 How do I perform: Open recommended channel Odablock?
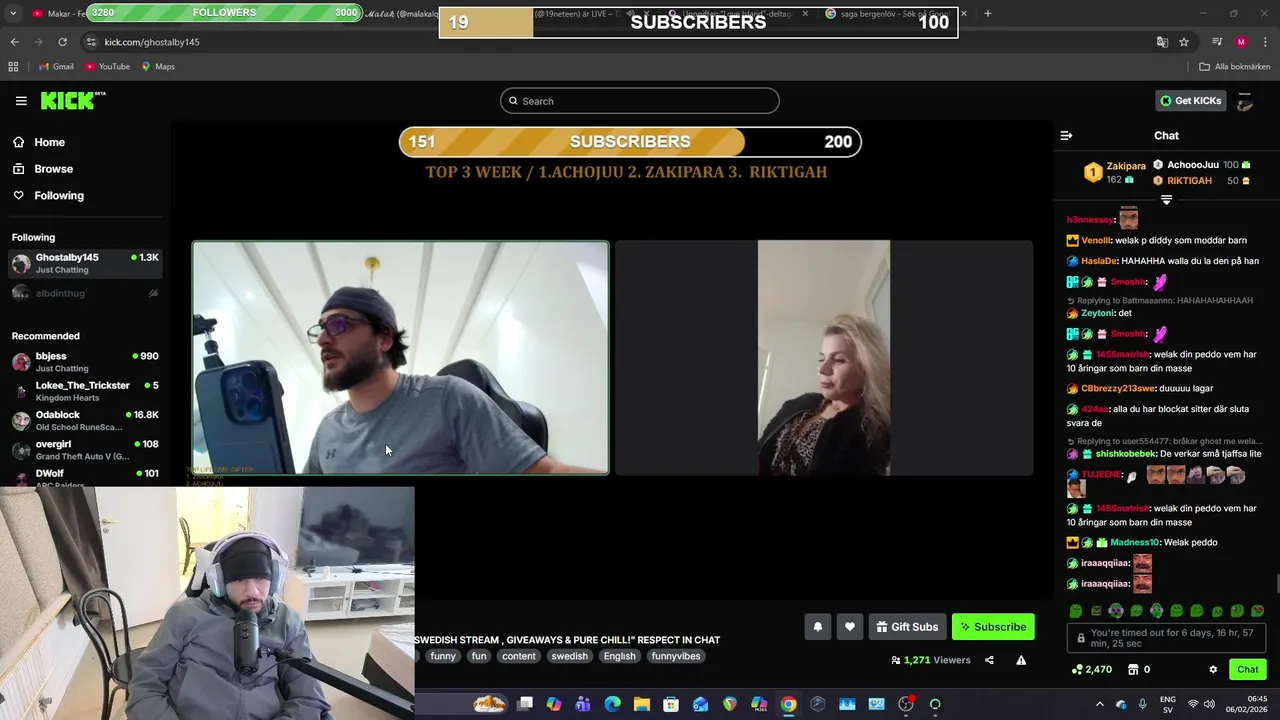85,420
